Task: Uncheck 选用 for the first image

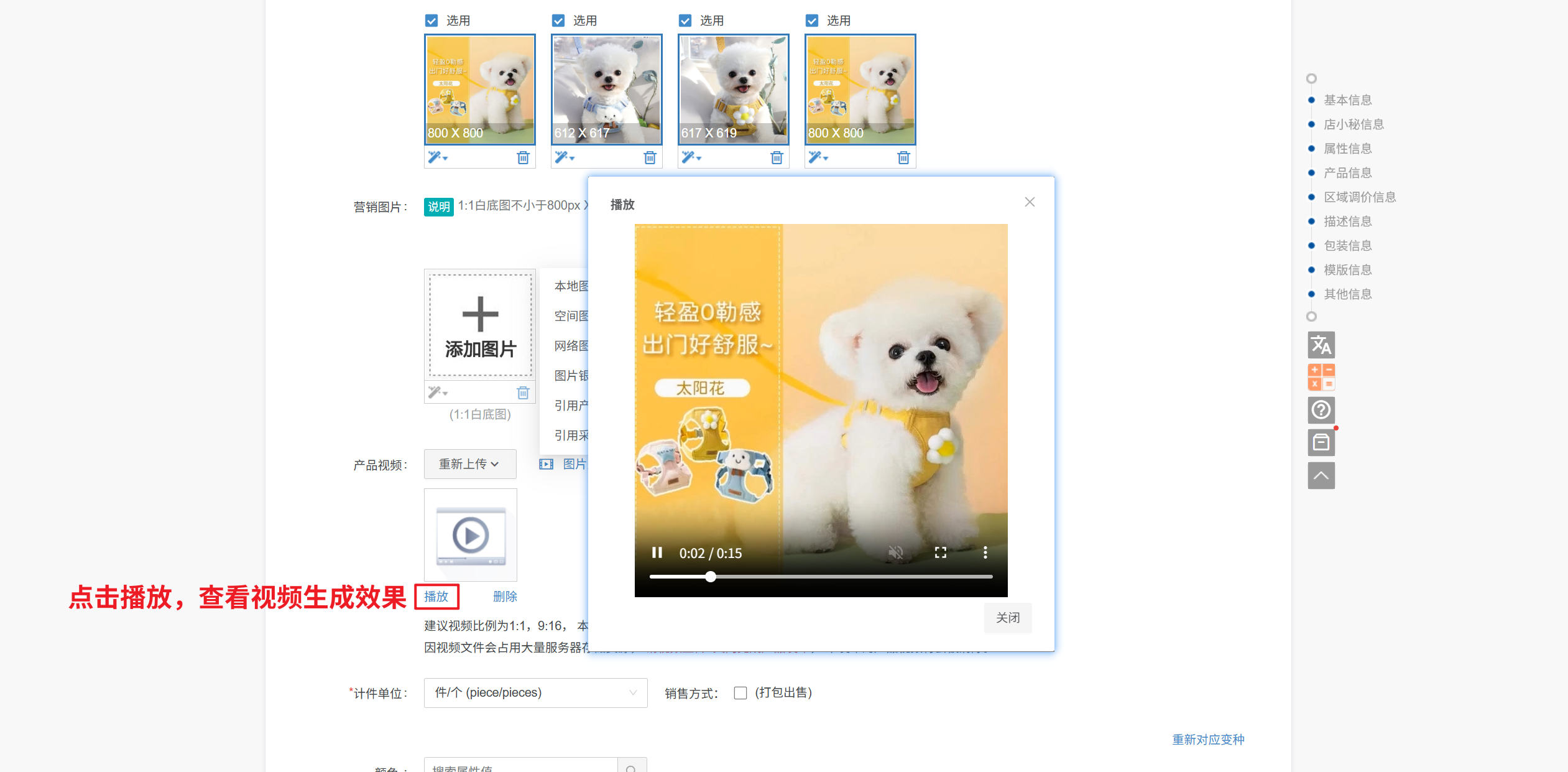Action: point(431,21)
